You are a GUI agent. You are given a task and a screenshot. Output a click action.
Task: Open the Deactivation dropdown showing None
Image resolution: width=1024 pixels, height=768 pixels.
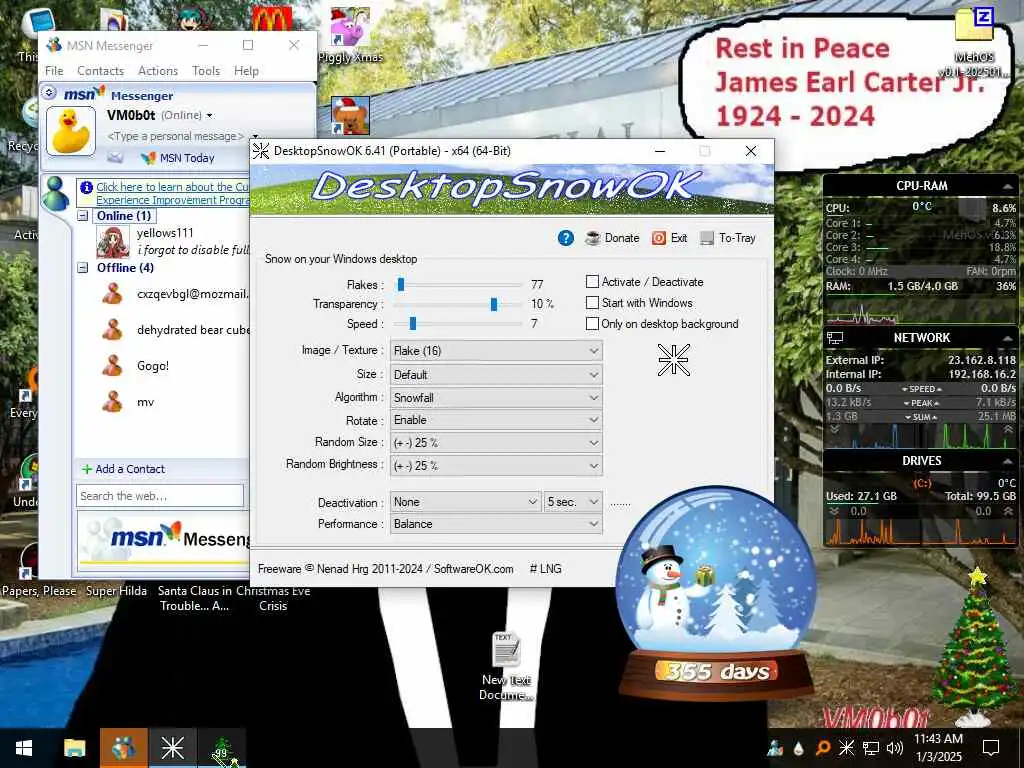click(x=466, y=502)
